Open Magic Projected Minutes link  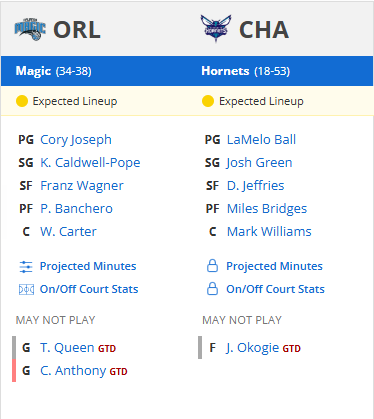[x=88, y=266]
